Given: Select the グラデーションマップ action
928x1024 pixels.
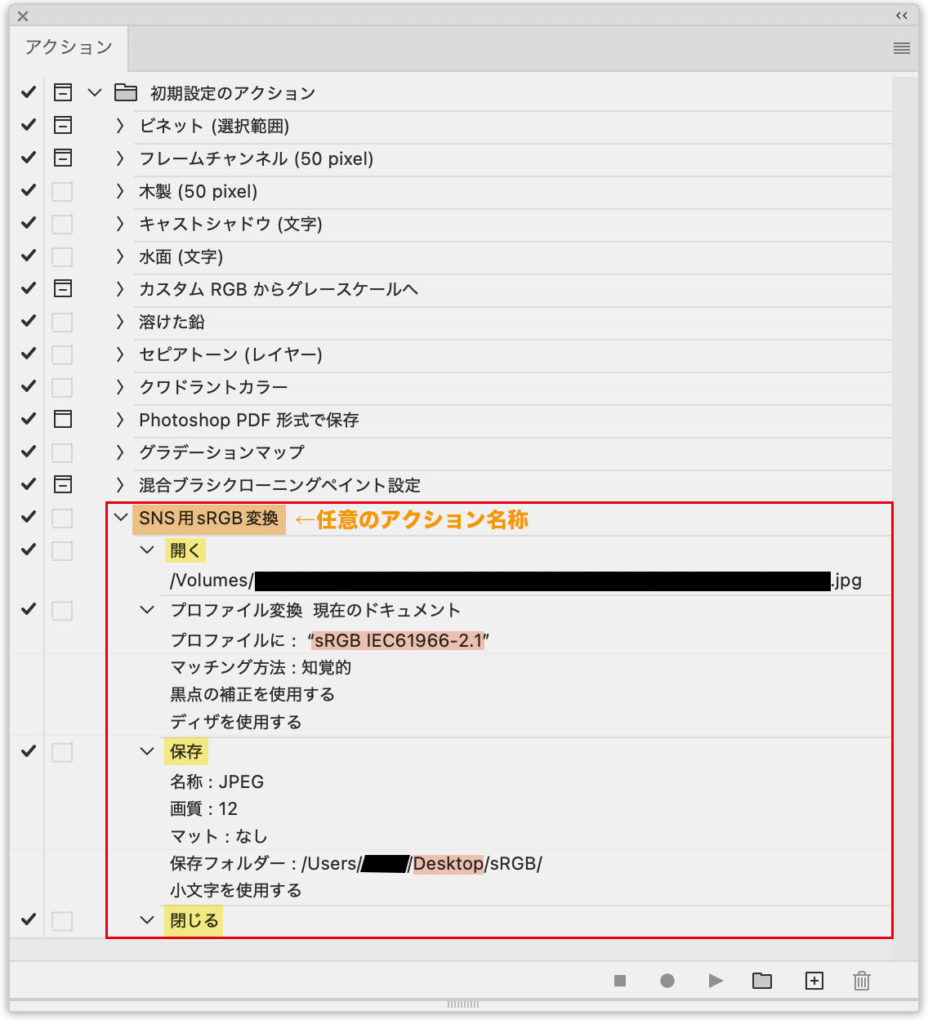Looking at the screenshot, I should pos(221,453).
